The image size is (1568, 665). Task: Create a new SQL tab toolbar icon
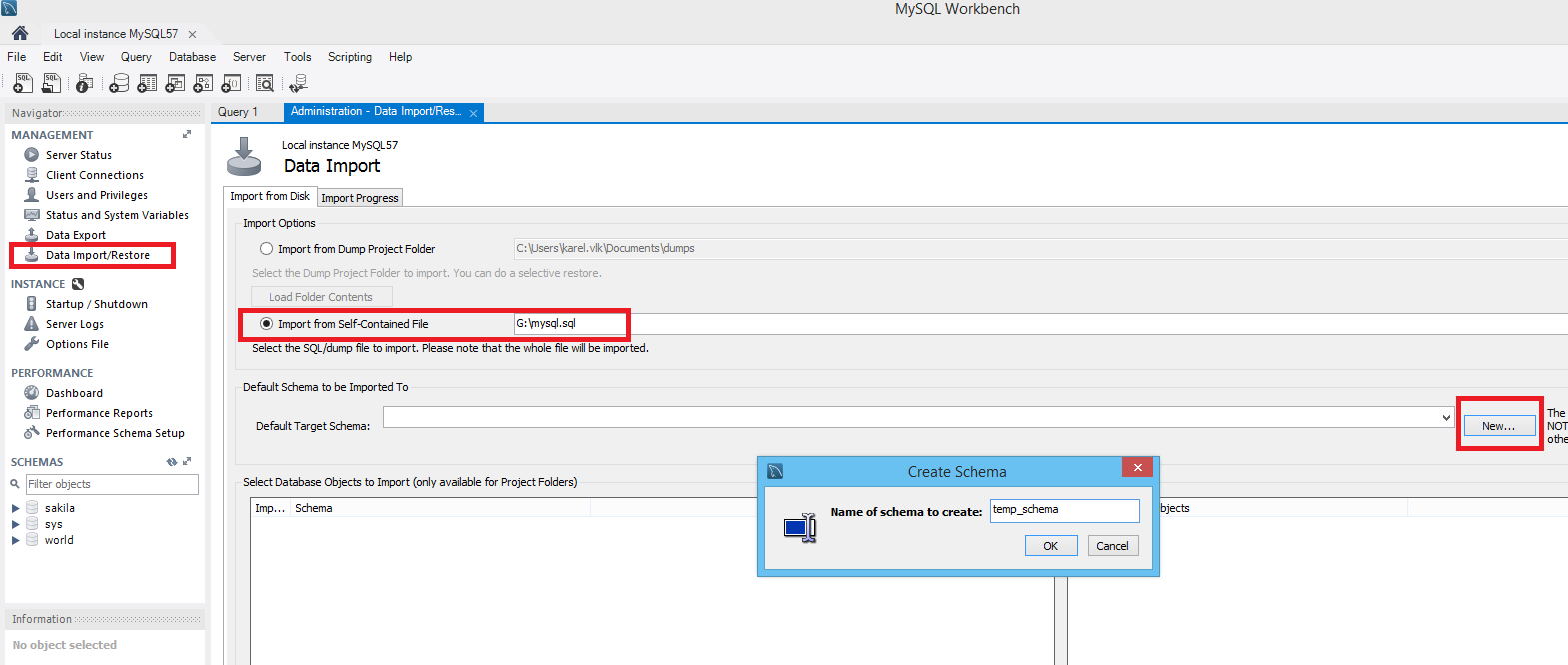click(x=23, y=84)
